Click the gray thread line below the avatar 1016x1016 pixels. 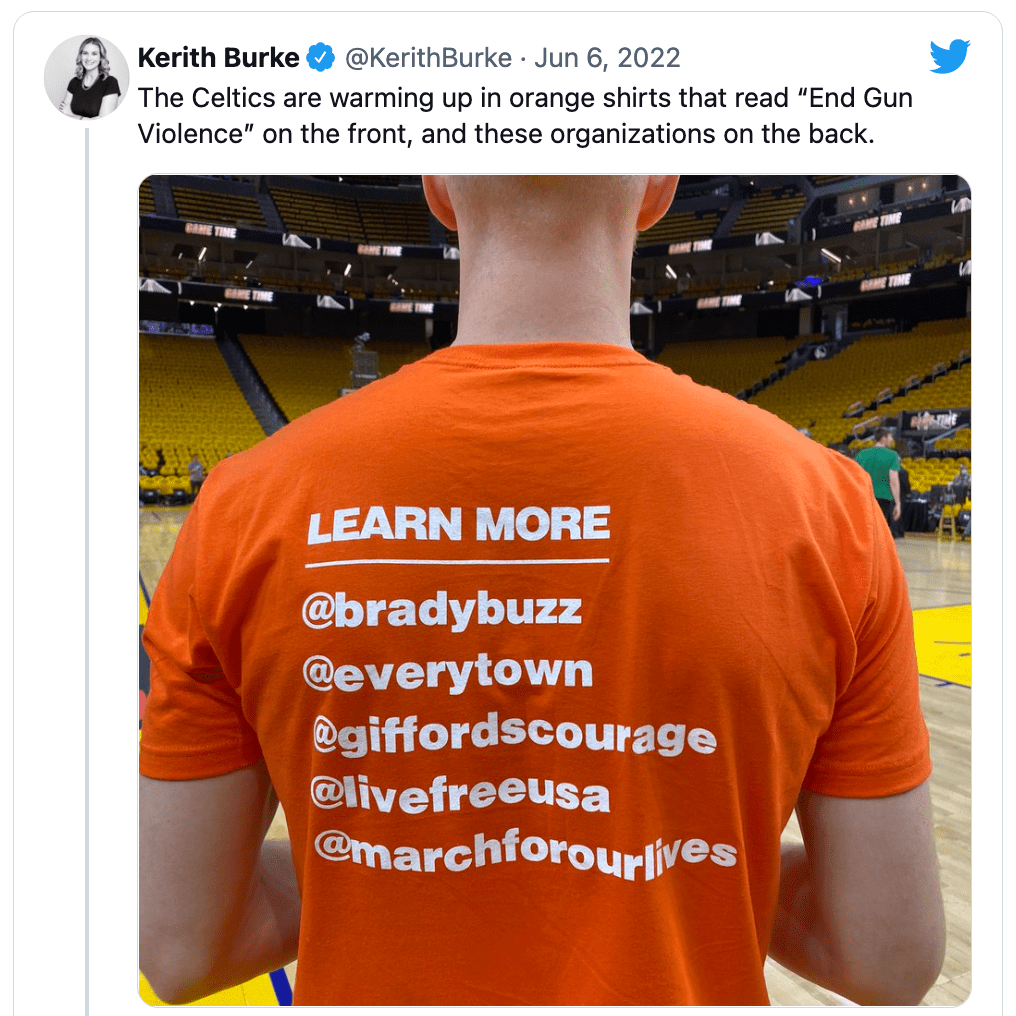[x=87, y=572]
